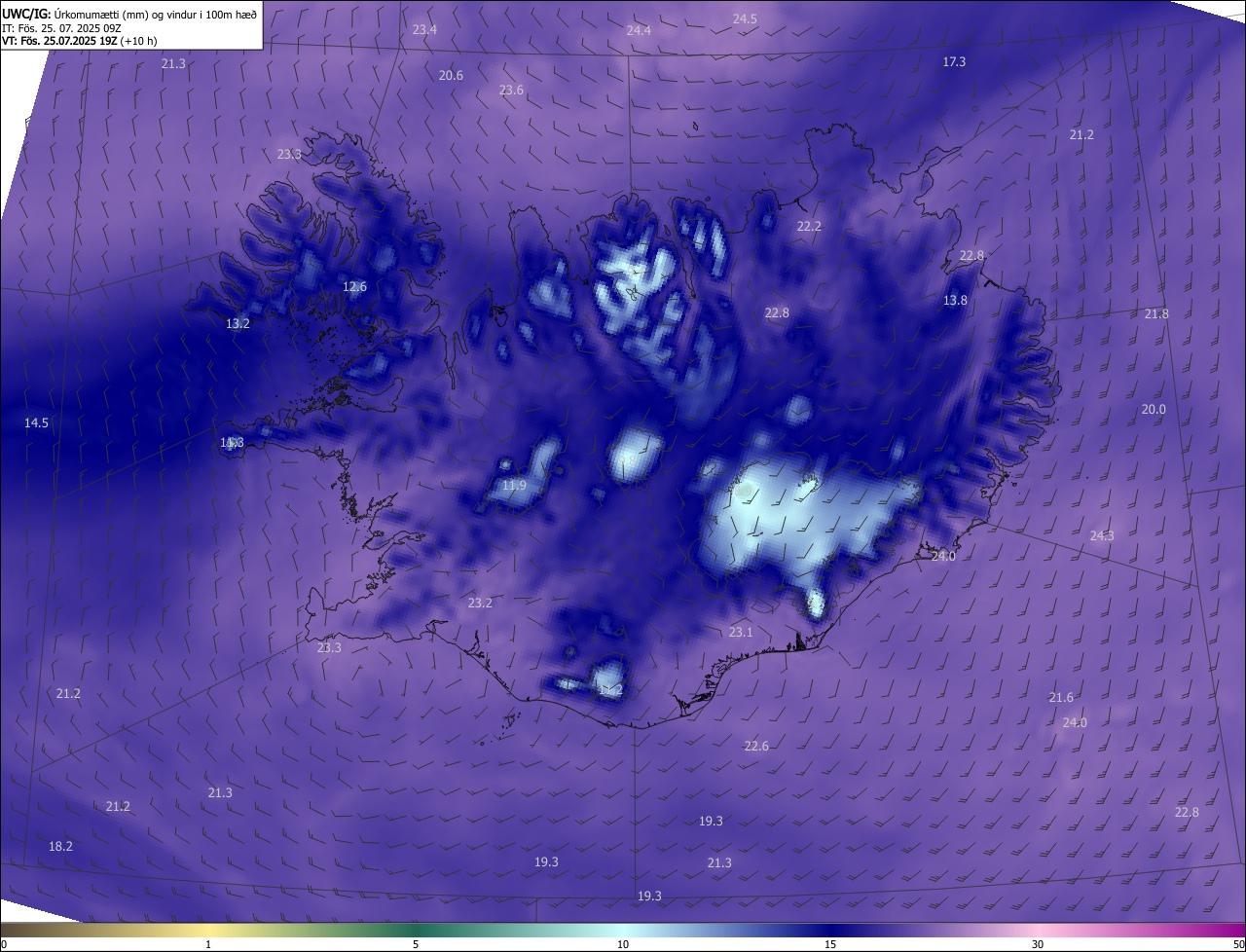Select the 13.8 value in eastern Iceland
Viewport: 1246px width, 952px height.
pyautogui.click(x=955, y=301)
